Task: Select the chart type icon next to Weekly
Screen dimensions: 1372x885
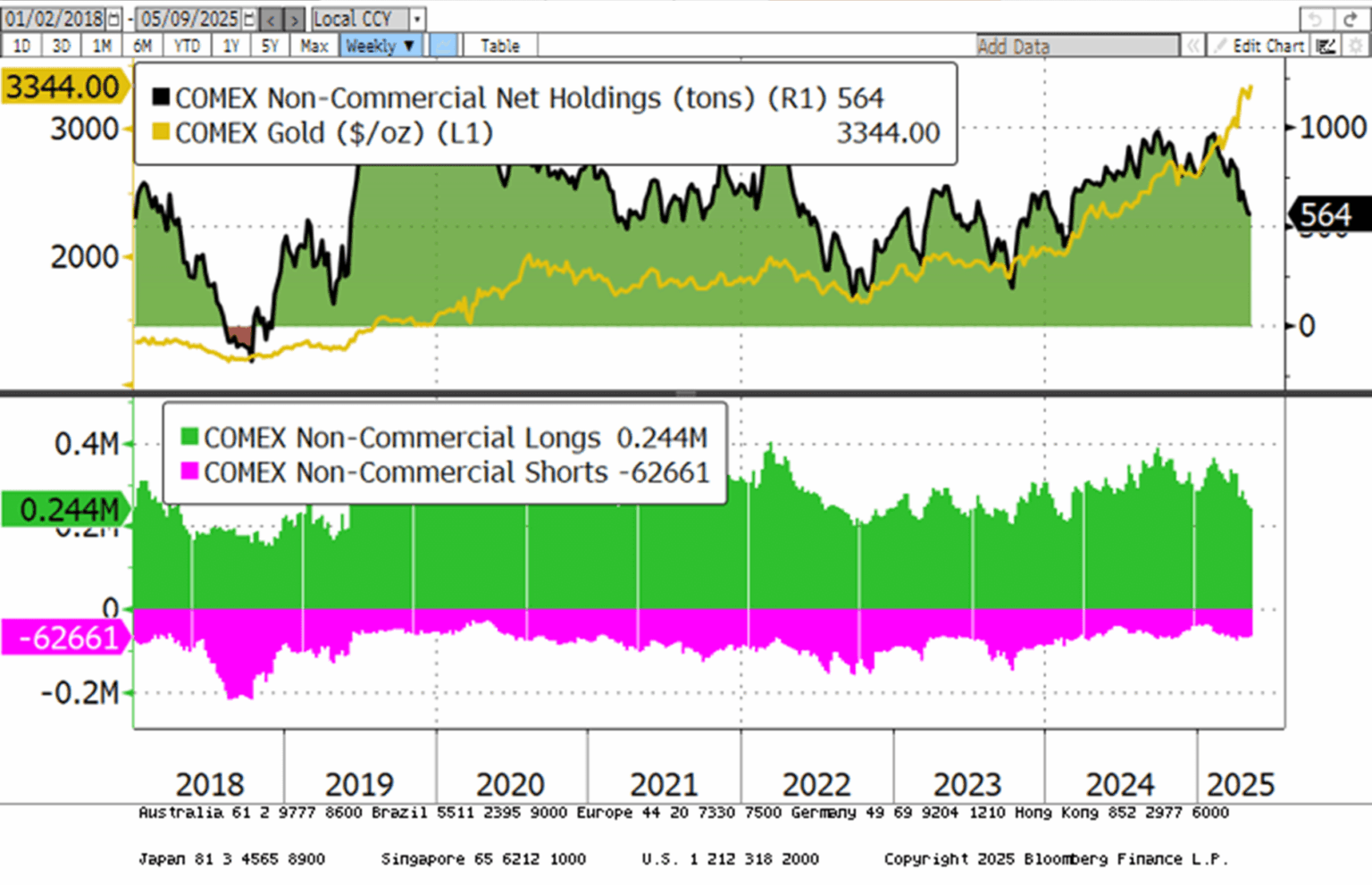Action: (x=443, y=45)
